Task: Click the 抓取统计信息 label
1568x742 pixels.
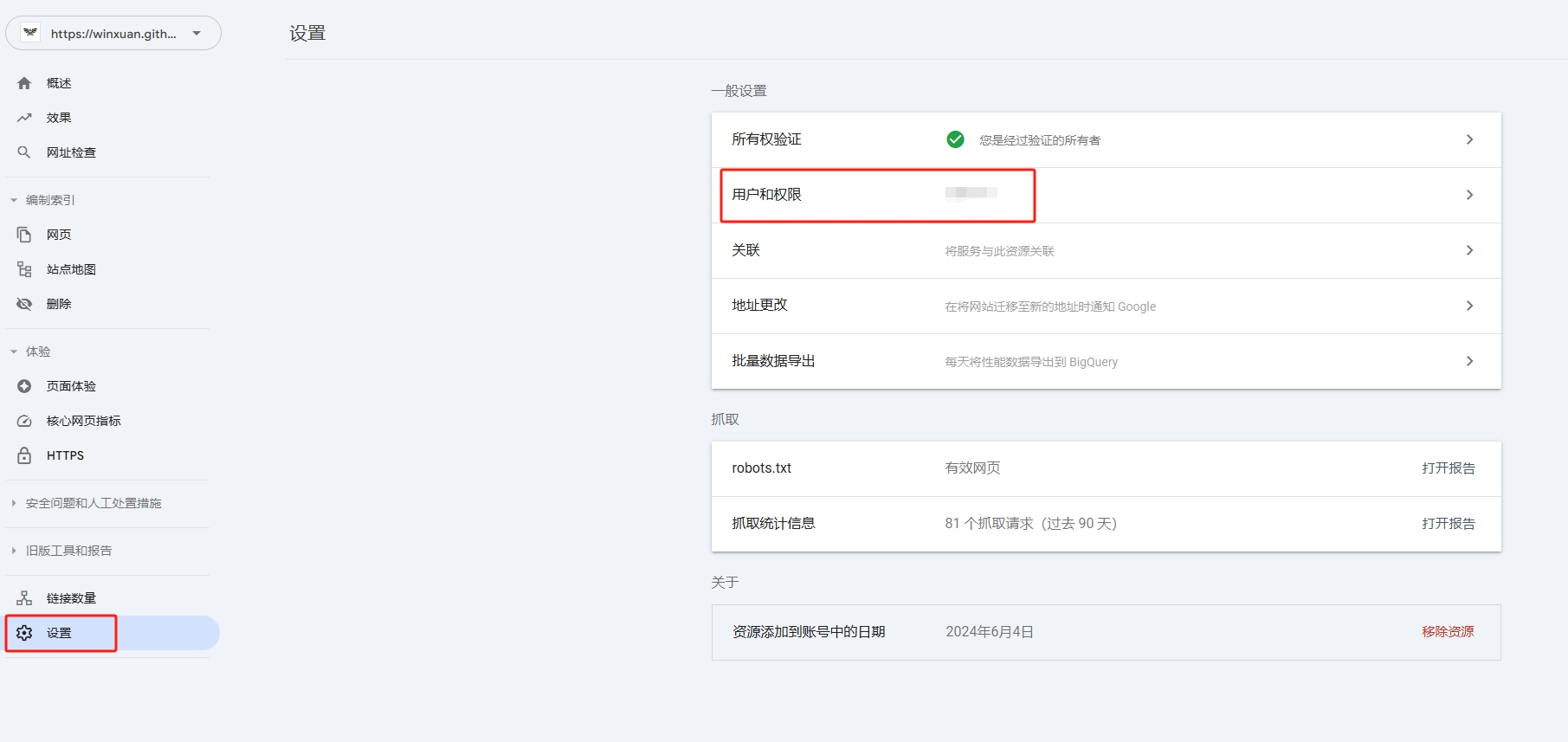Action: click(x=773, y=524)
